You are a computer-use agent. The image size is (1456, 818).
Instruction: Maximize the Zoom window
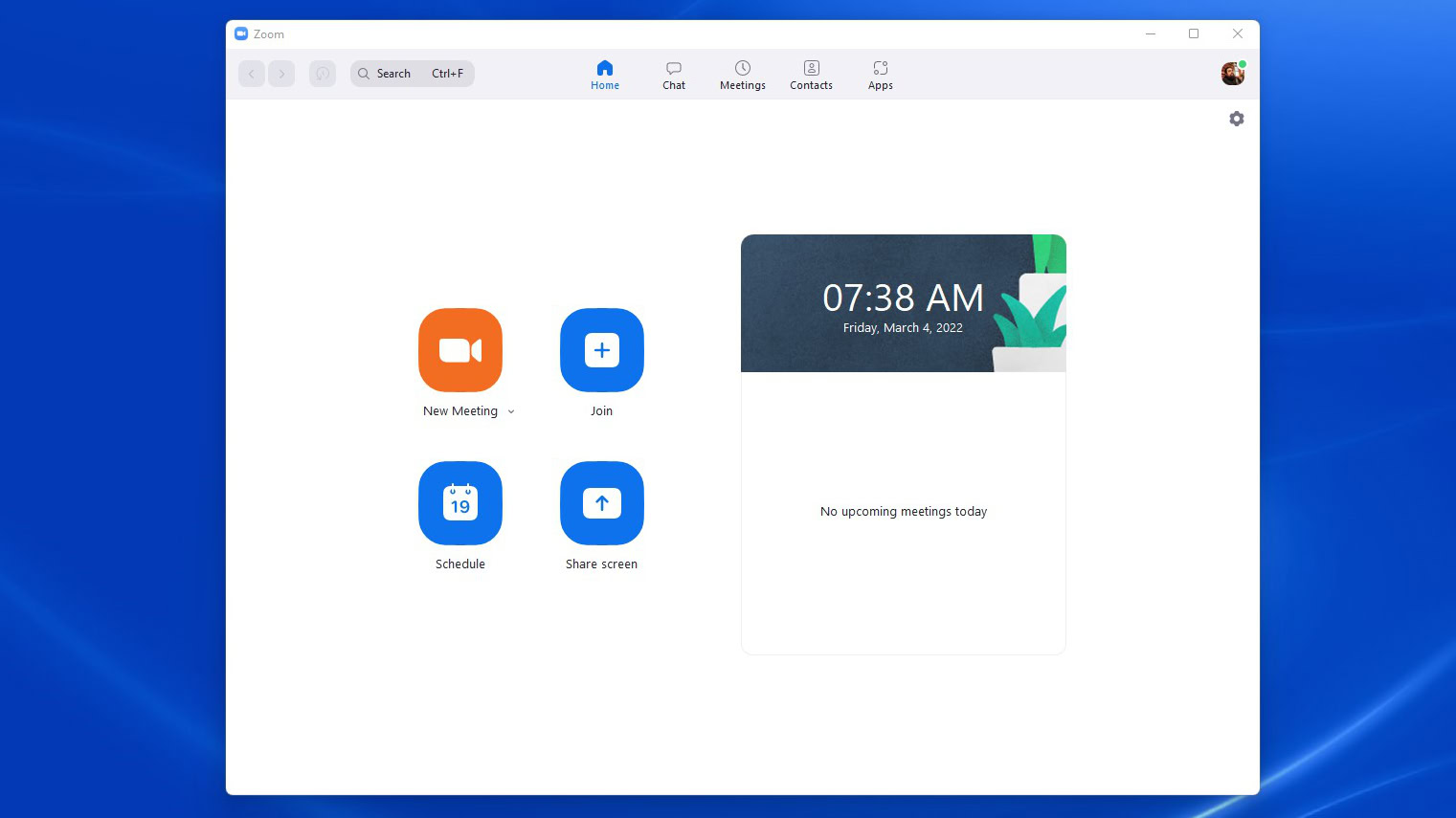(1194, 33)
